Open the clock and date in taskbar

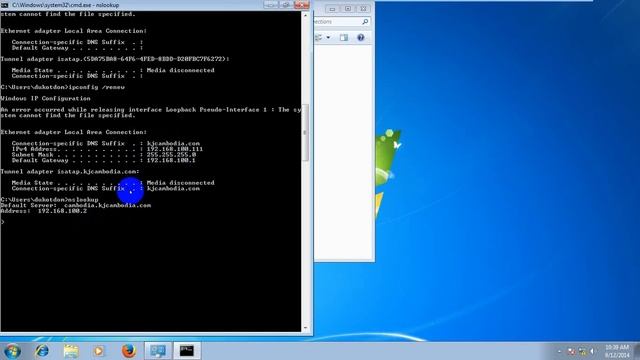coord(617,351)
